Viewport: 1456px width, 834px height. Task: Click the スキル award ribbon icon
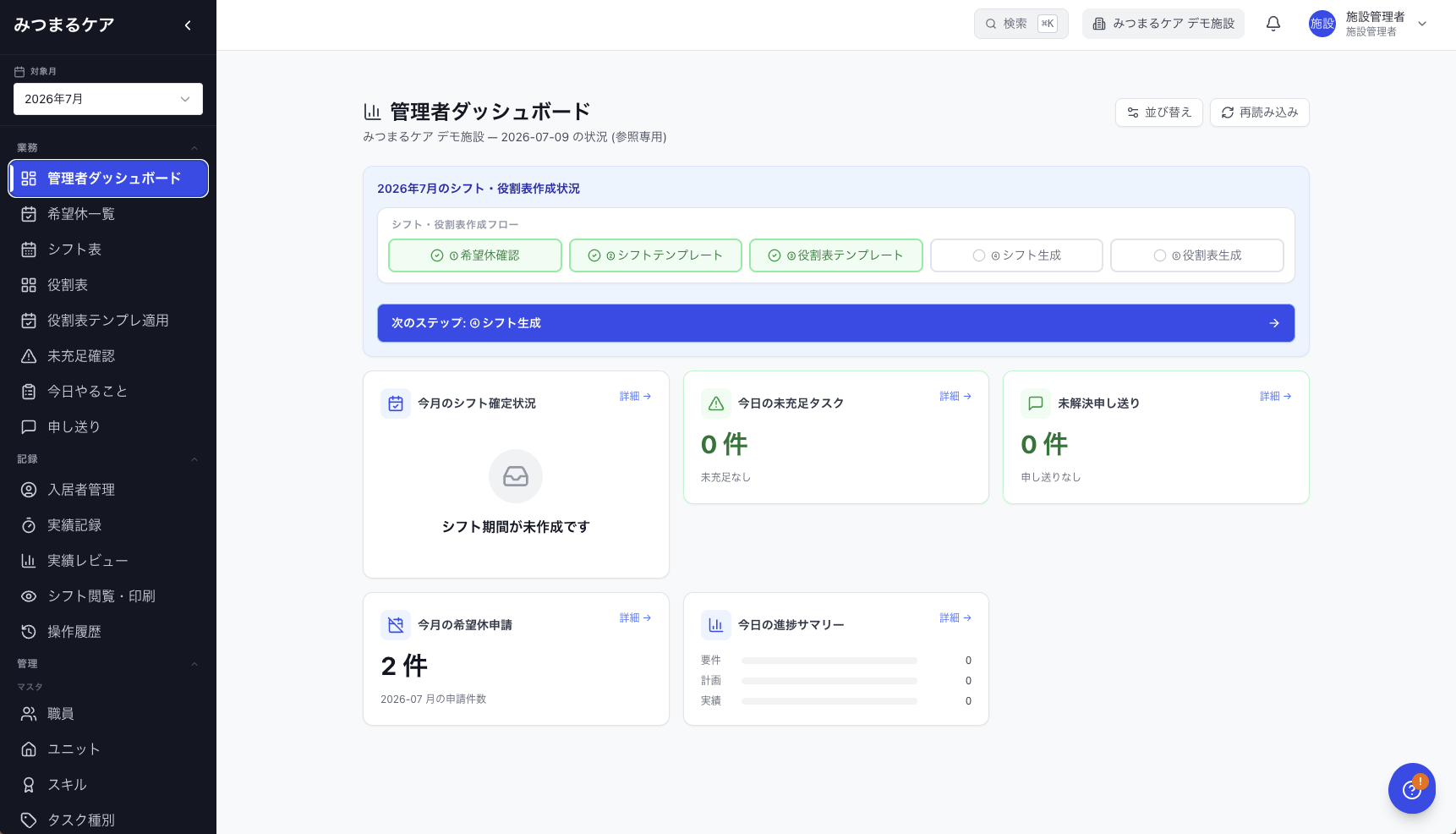tap(29, 785)
